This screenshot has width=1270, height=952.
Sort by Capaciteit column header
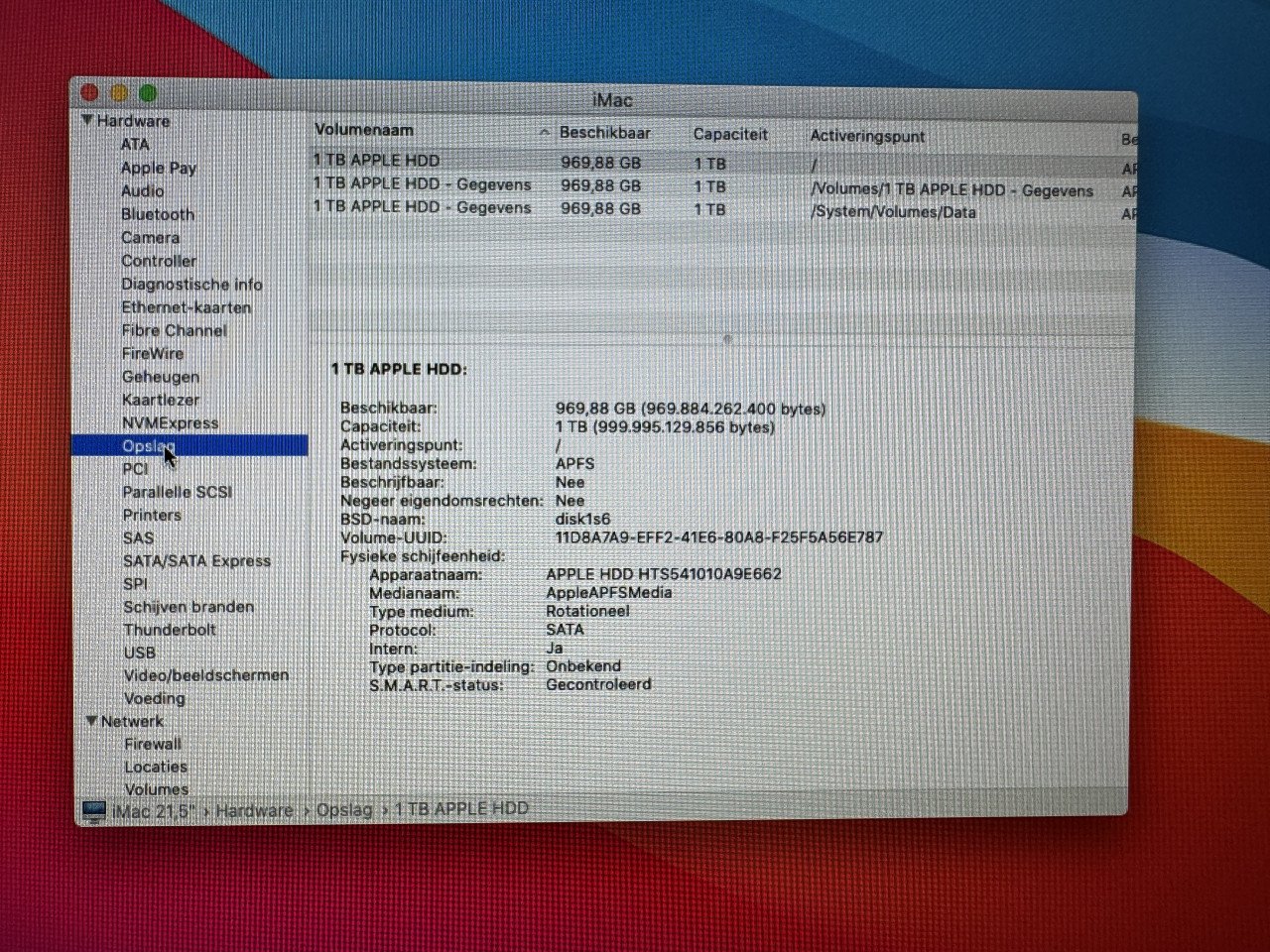point(730,134)
